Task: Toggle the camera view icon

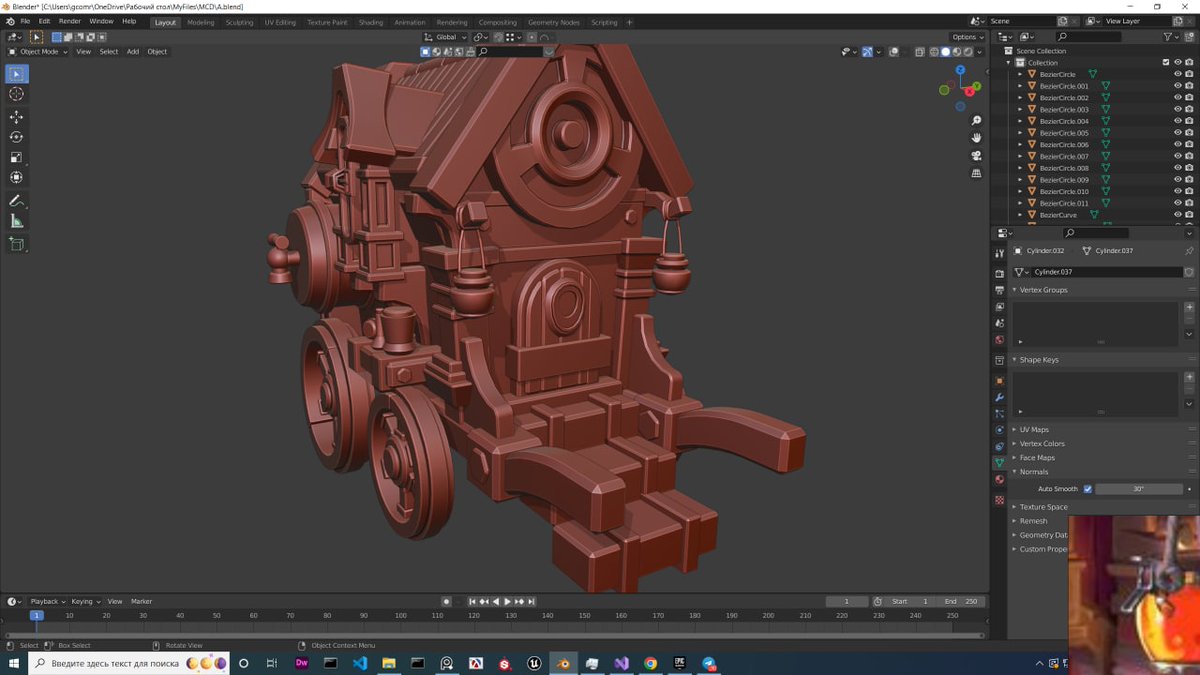Action: (976, 156)
